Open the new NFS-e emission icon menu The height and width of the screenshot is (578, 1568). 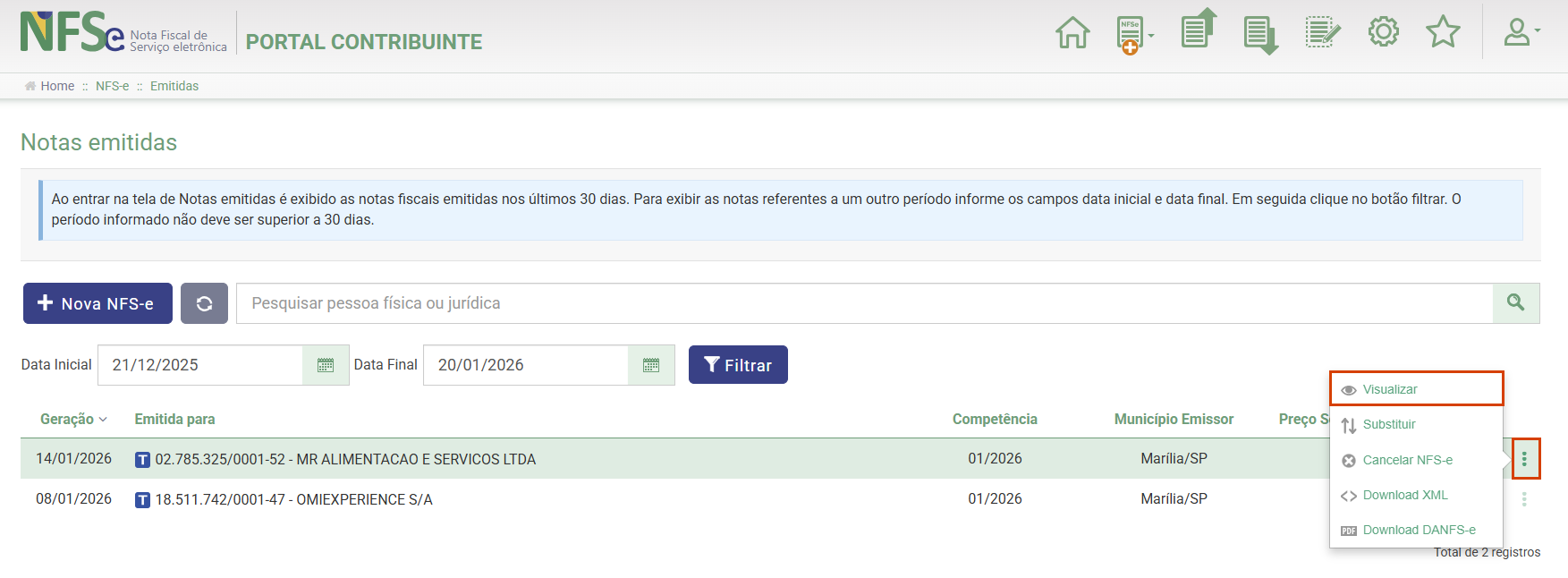click(x=1133, y=36)
